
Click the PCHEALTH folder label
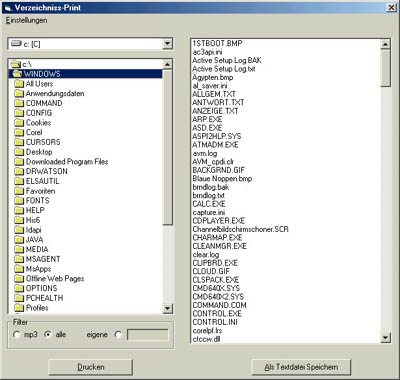coord(44,298)
